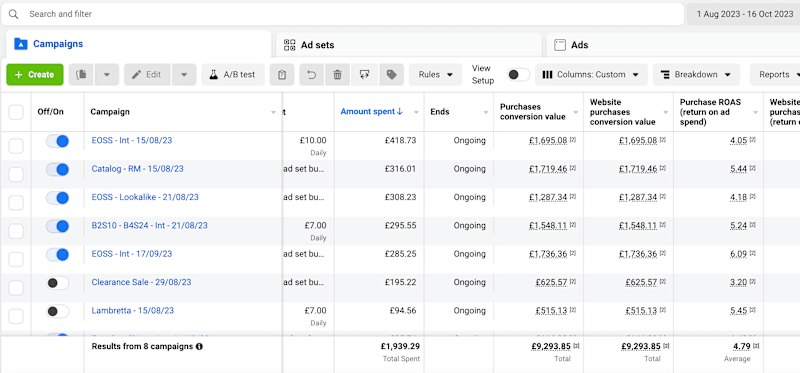Click the Amount spent sort arrow
Image resolution: width=800 pixels, height=373 pixels.
(x=400, y=111)
